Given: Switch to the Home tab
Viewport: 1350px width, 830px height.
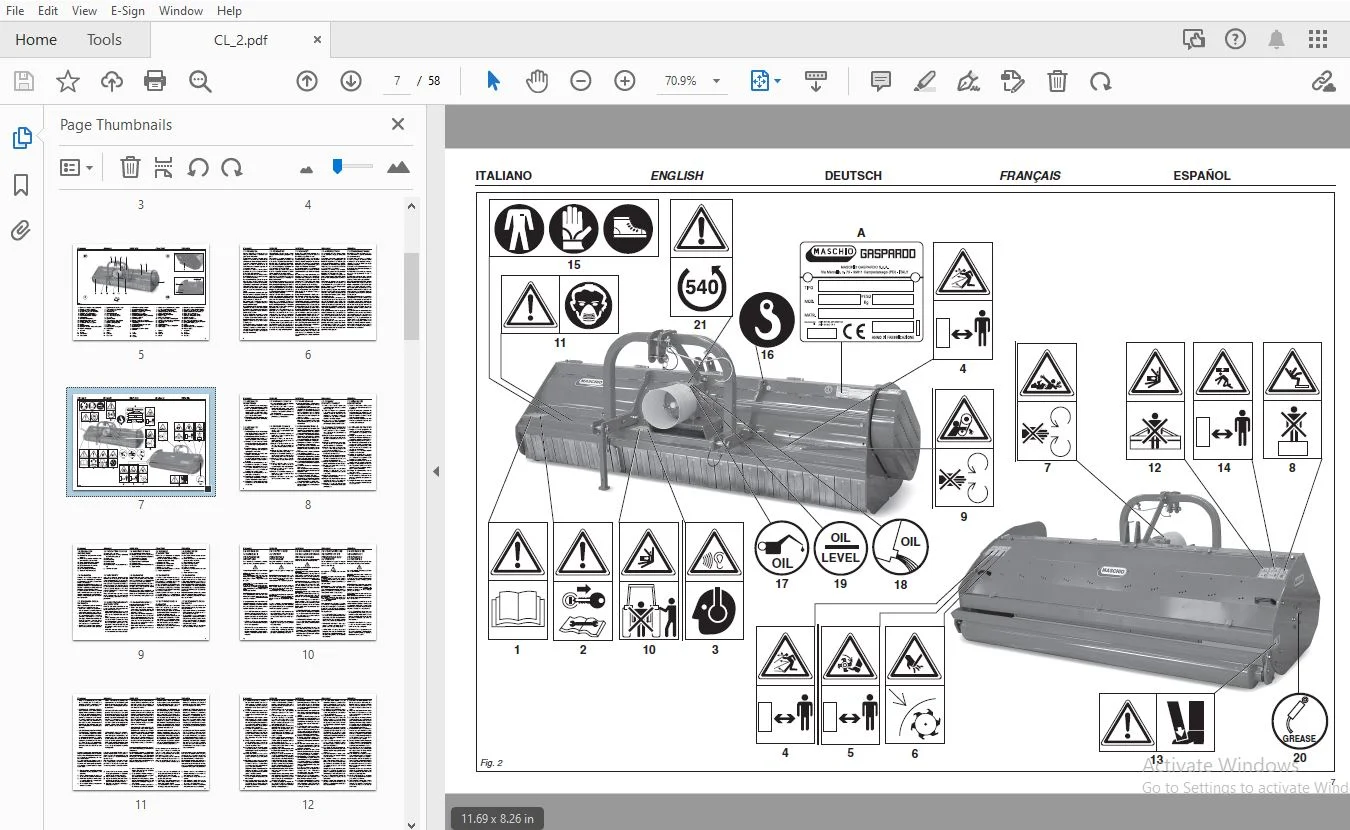Looking at the screenshot, I should (x=36, y=40).
